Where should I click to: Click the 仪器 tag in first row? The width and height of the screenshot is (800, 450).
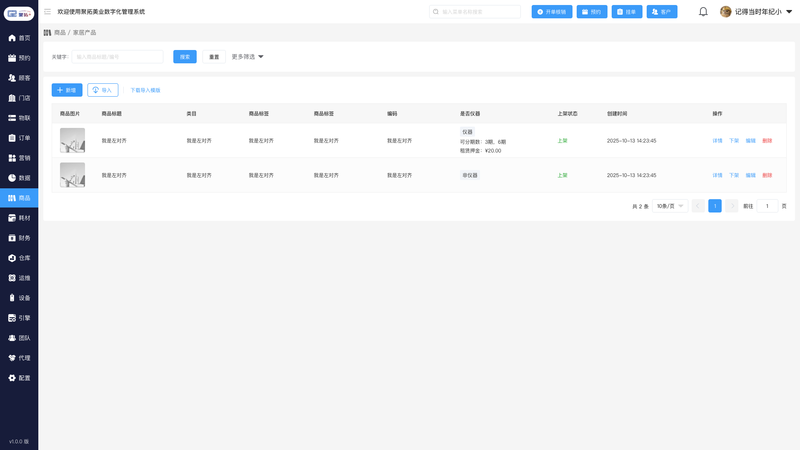click(x=467, y=132)
